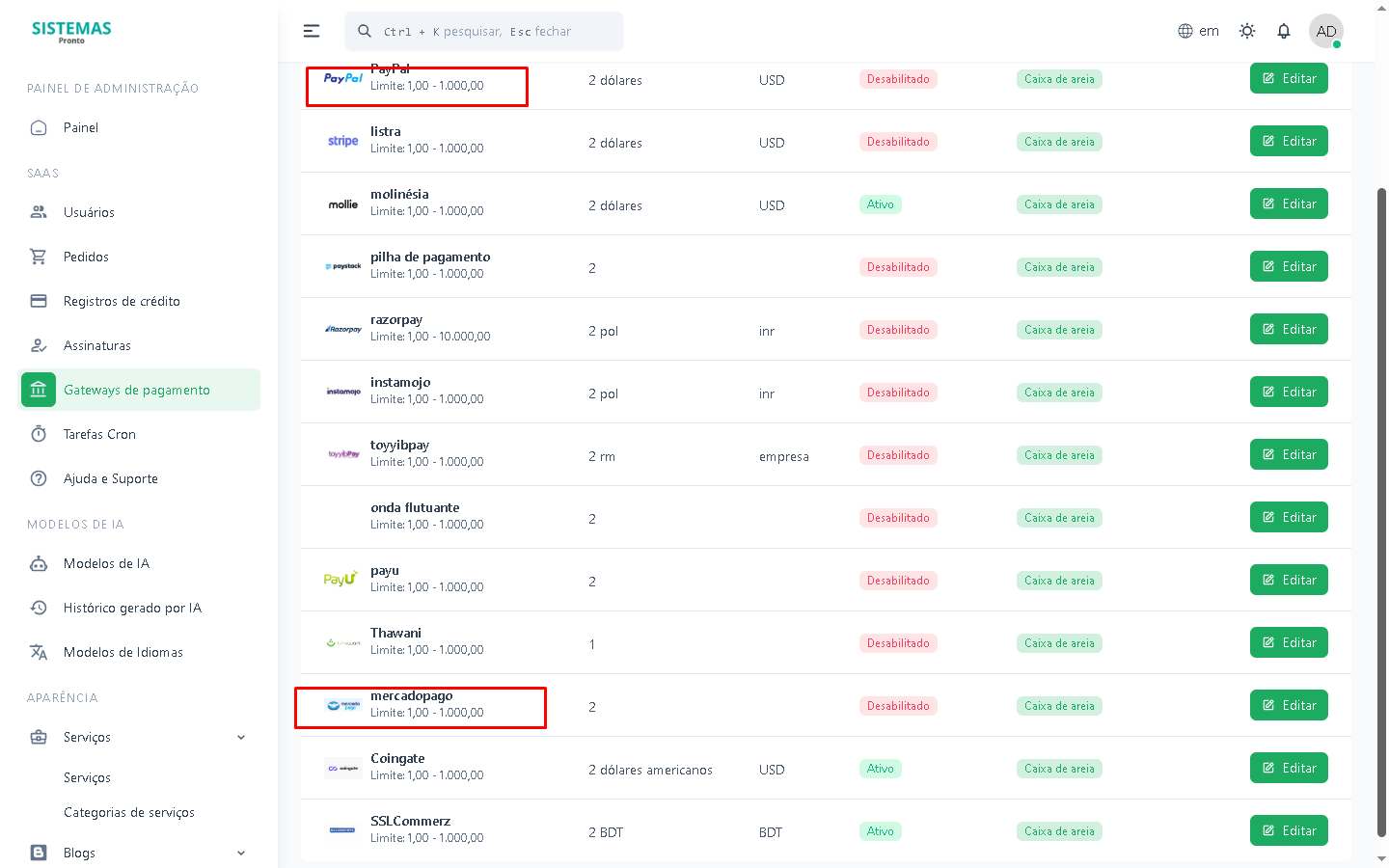This screenshot has width=1389, height=868.
Task: Open Categorias de serviços submenu item
Action: click(x=129, y=812)
